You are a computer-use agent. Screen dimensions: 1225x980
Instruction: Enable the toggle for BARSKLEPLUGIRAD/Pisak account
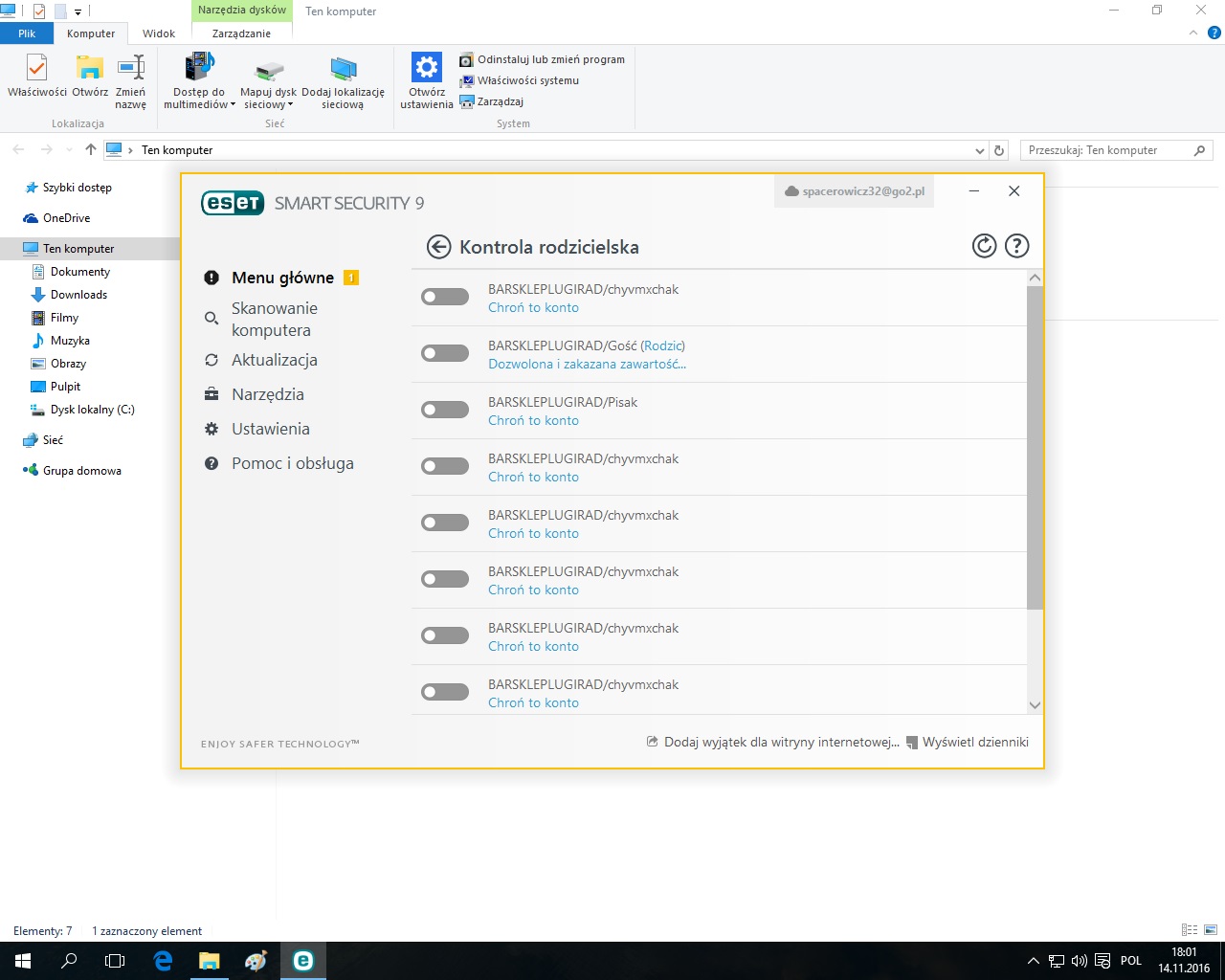[x=445, y=410]
